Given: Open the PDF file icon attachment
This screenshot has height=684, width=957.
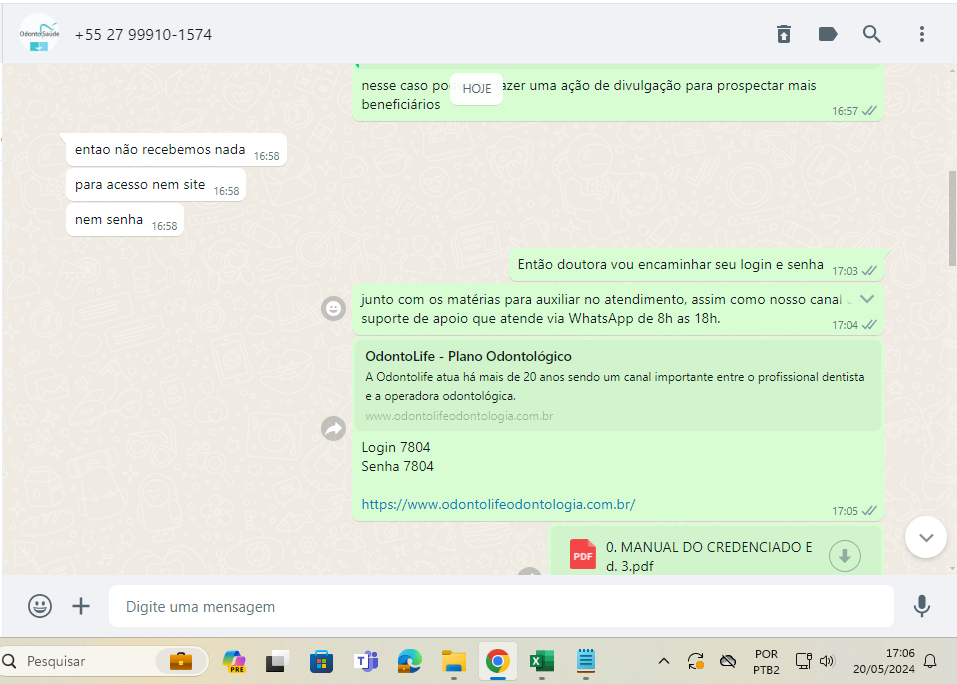Looking at the screenshot, I should coord(582,555).
